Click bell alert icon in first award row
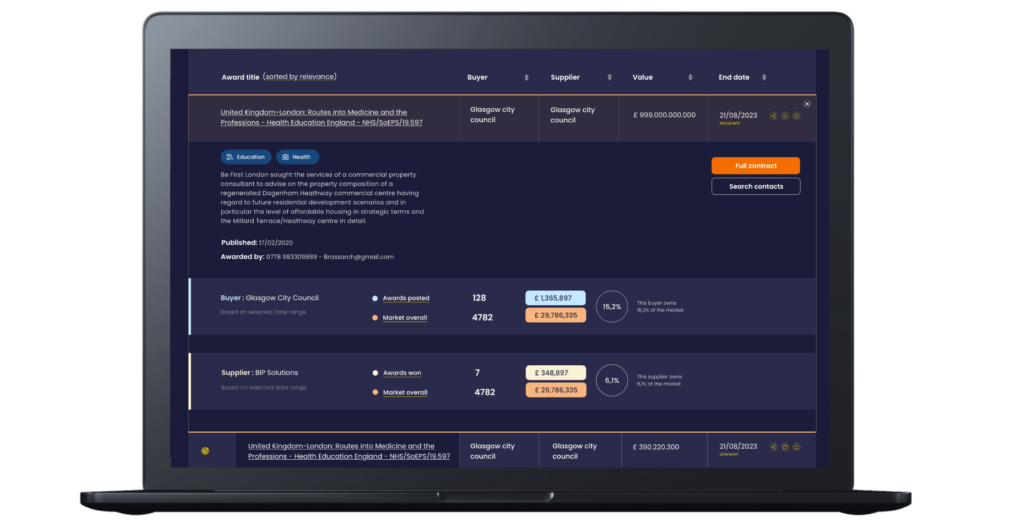This screenshot has width=1024, height=528. click(785, 115)
